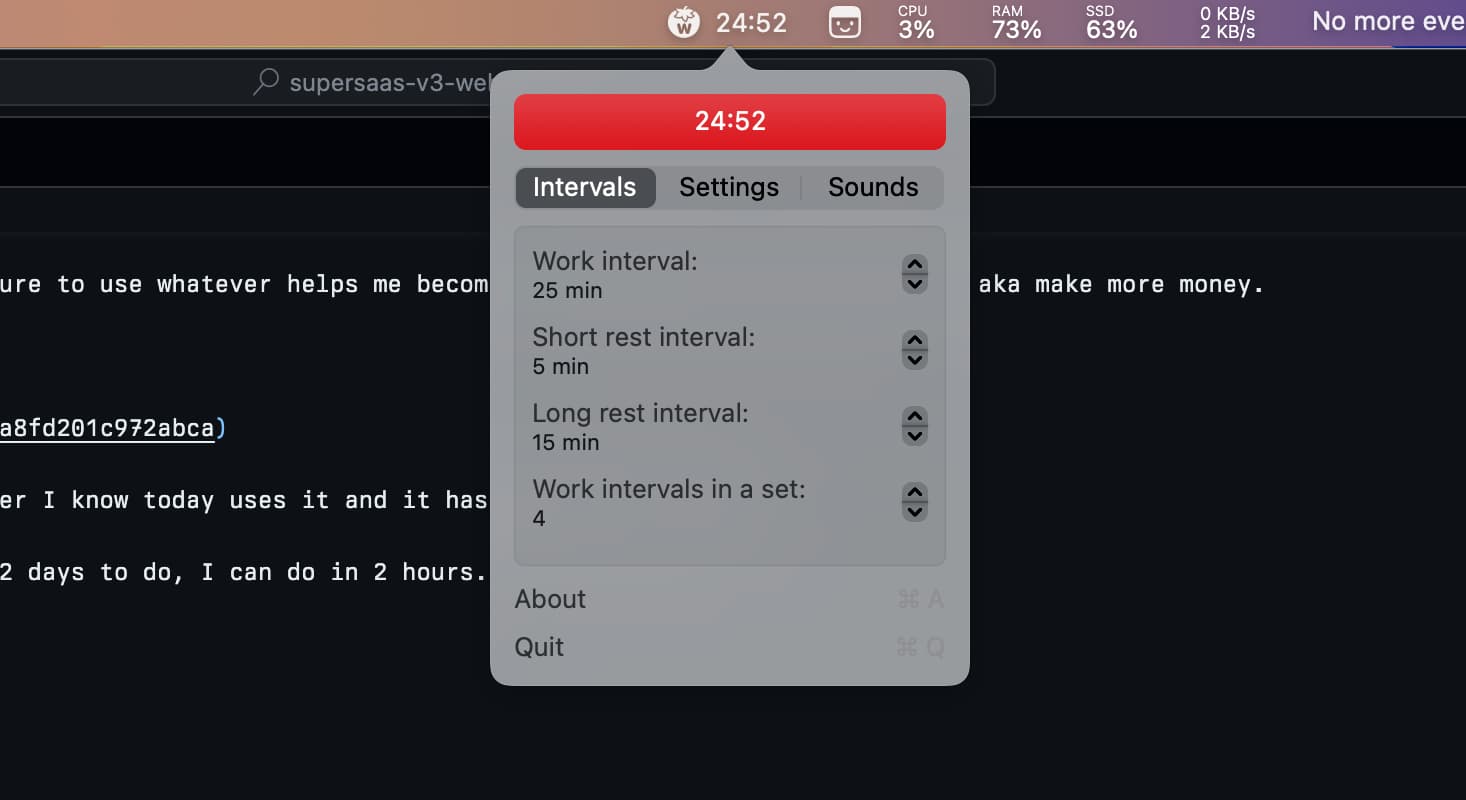This screenshot has width=1466, height=800.
Task: Lower the Long rest interval duration
Action: click(914, 436)
